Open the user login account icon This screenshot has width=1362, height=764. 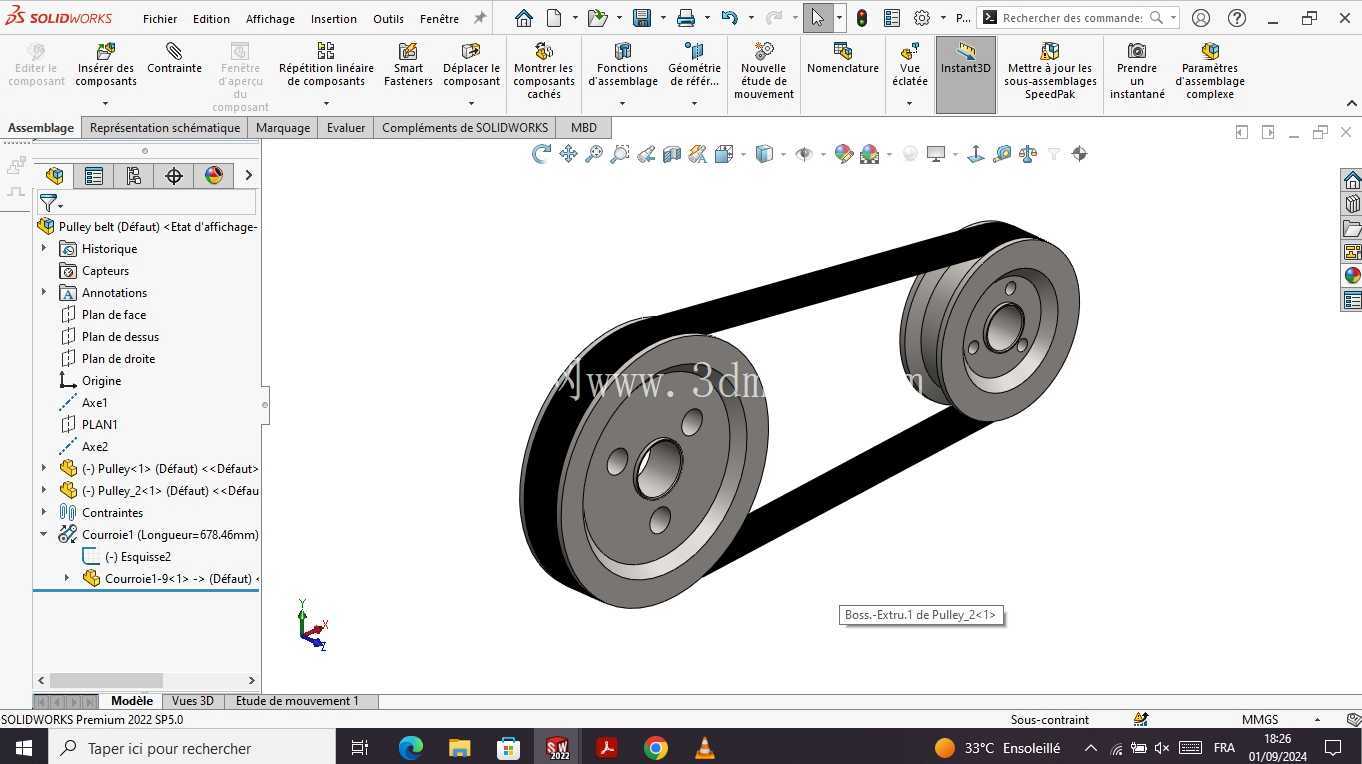tap(1201, 18)
